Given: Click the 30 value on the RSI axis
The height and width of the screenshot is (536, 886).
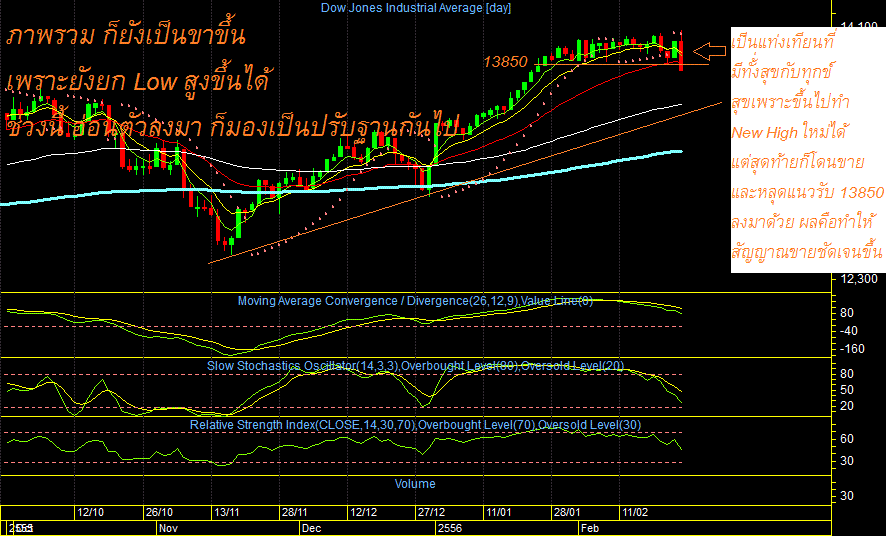Looking at the screenshot, I should 847,461.
